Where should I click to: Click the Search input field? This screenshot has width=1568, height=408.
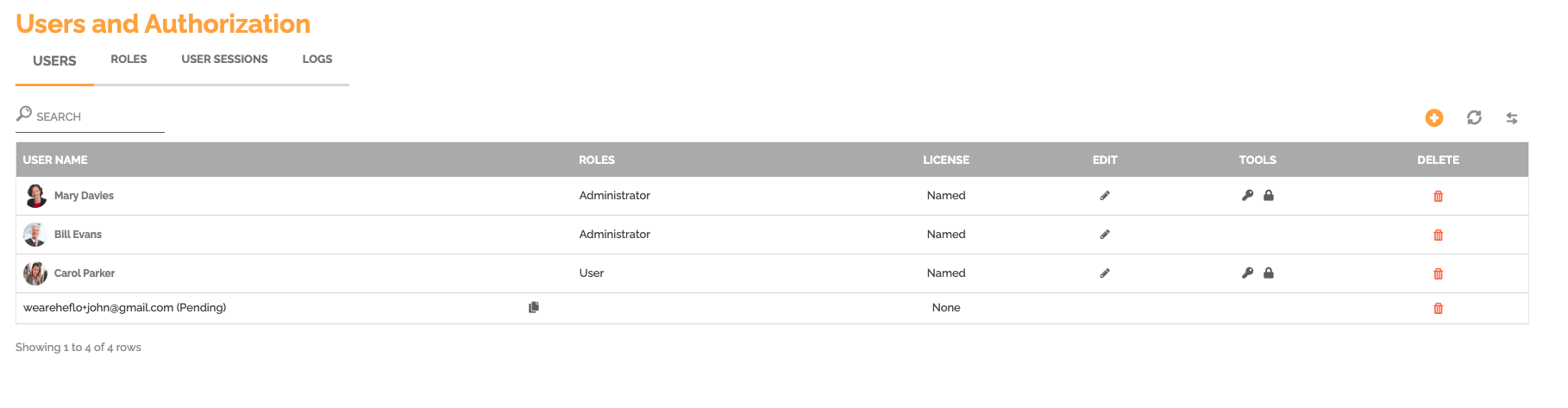click(90, 117)
